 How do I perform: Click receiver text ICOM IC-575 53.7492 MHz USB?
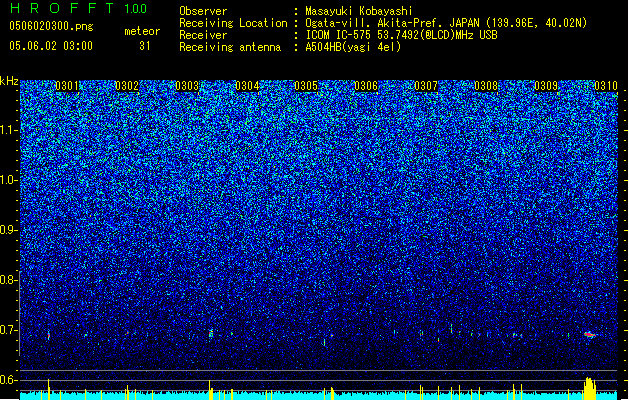coord(402,35)
